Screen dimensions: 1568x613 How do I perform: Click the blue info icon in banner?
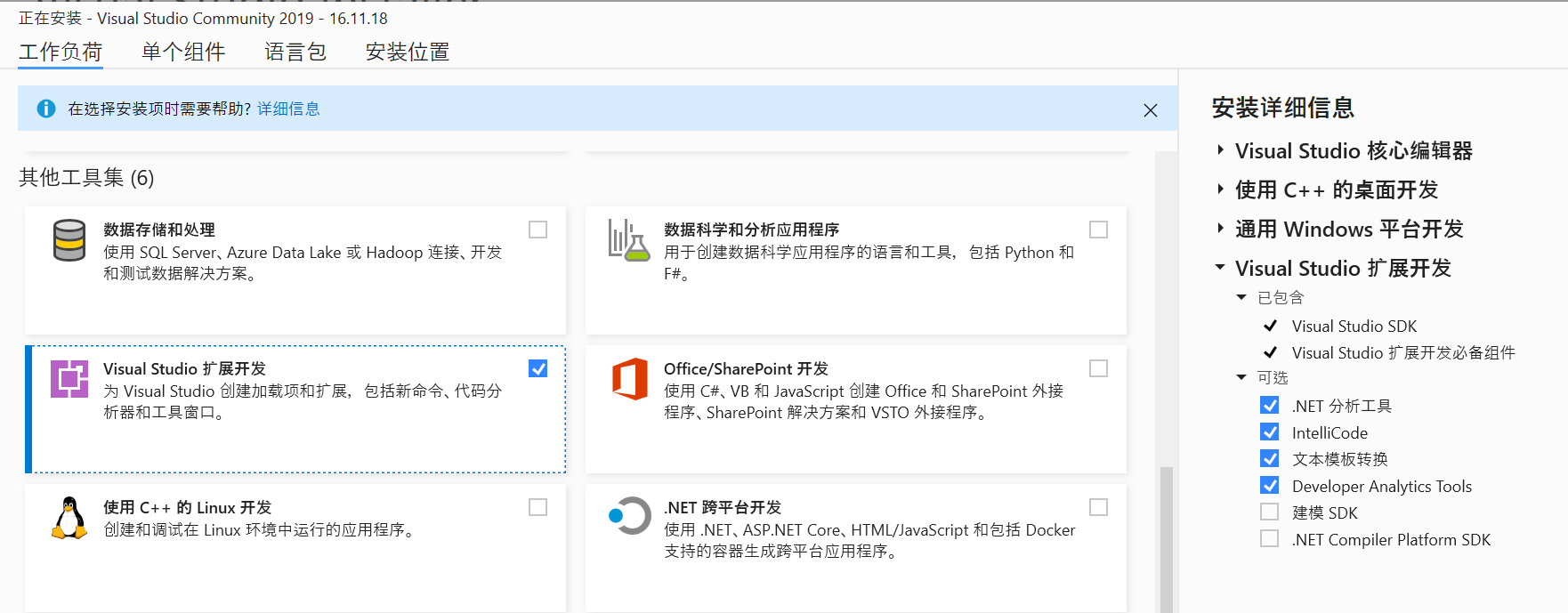(x=46, y=109)
